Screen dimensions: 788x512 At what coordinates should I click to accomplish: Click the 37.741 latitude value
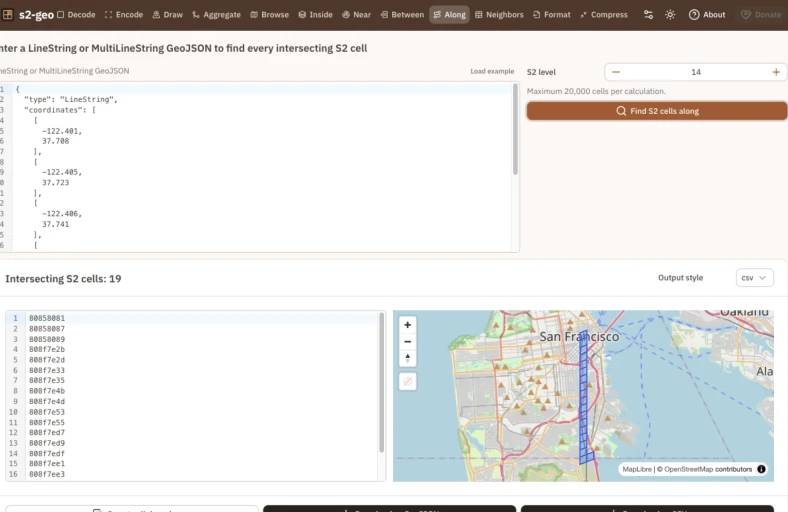coord(56,225)
